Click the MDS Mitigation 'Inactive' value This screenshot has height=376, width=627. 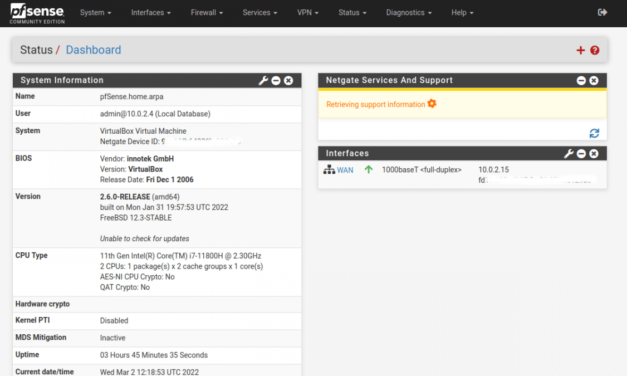coord(112,338)
